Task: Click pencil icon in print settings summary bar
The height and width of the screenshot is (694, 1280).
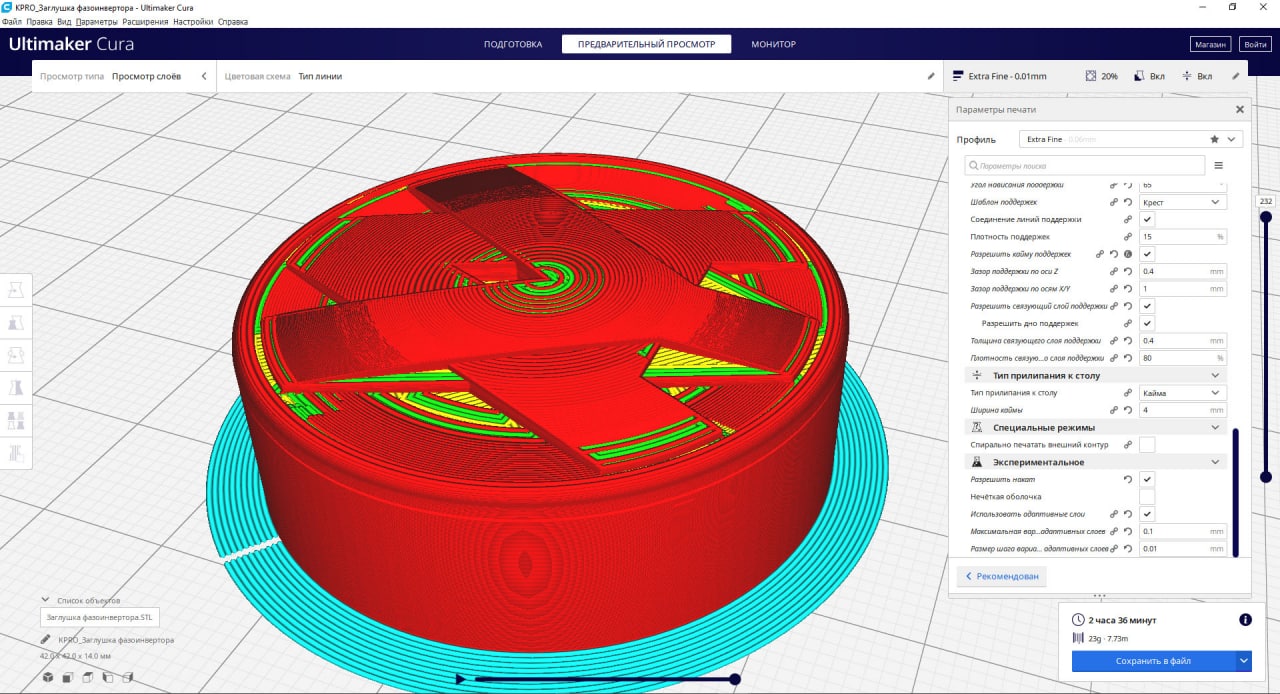Action: pyautogui.click(x=1235, y=76)
